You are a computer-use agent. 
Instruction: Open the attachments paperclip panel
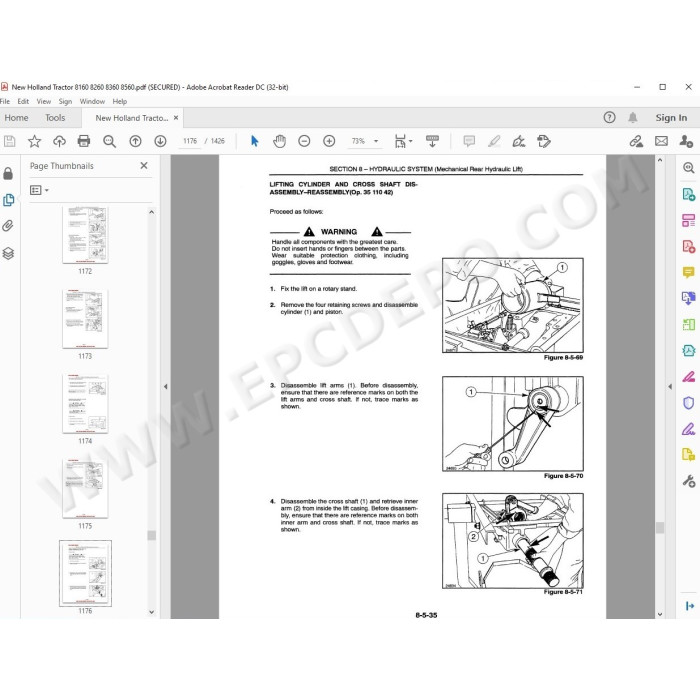8,226
